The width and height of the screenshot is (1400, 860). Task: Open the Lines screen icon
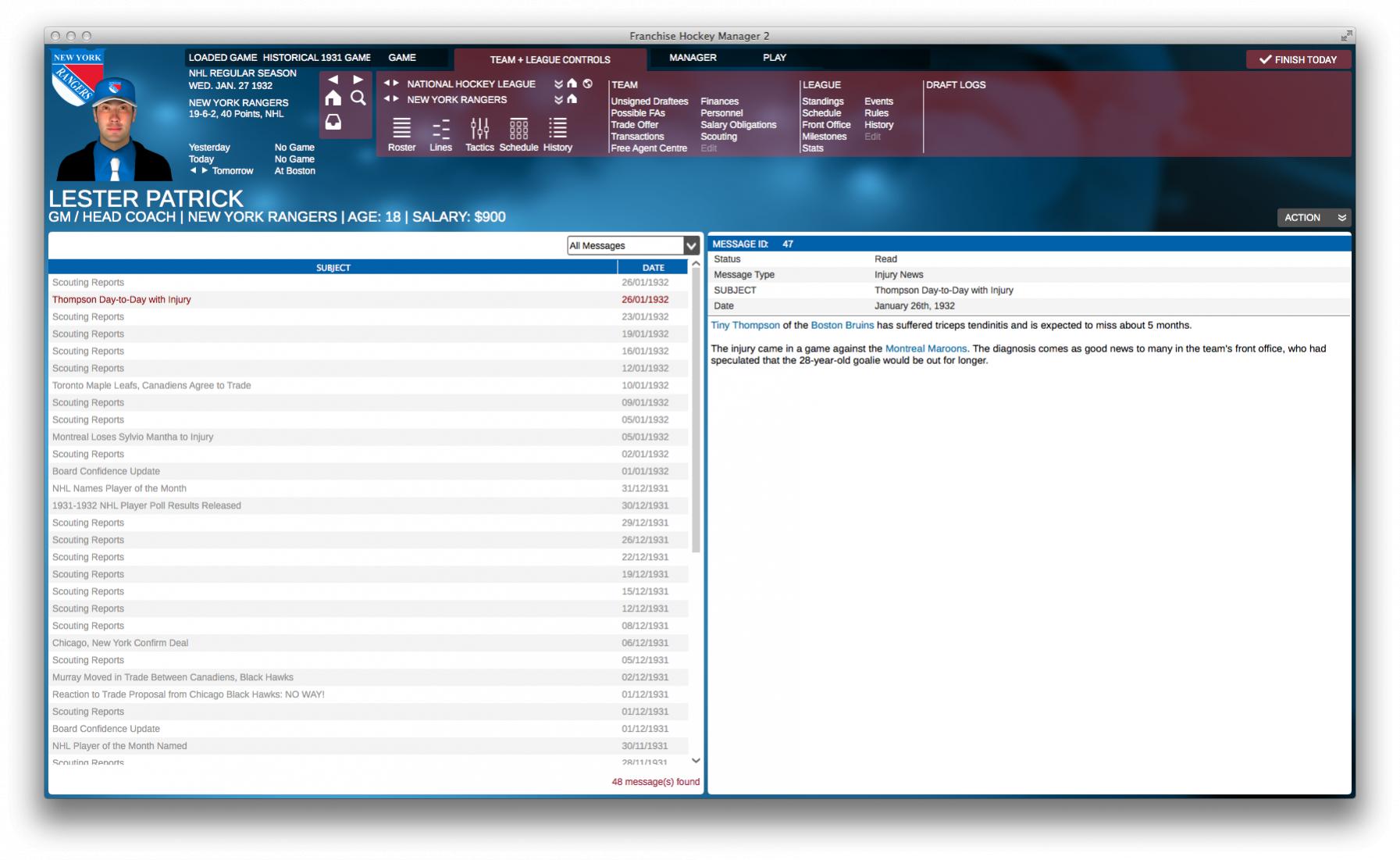coord(440,129)
